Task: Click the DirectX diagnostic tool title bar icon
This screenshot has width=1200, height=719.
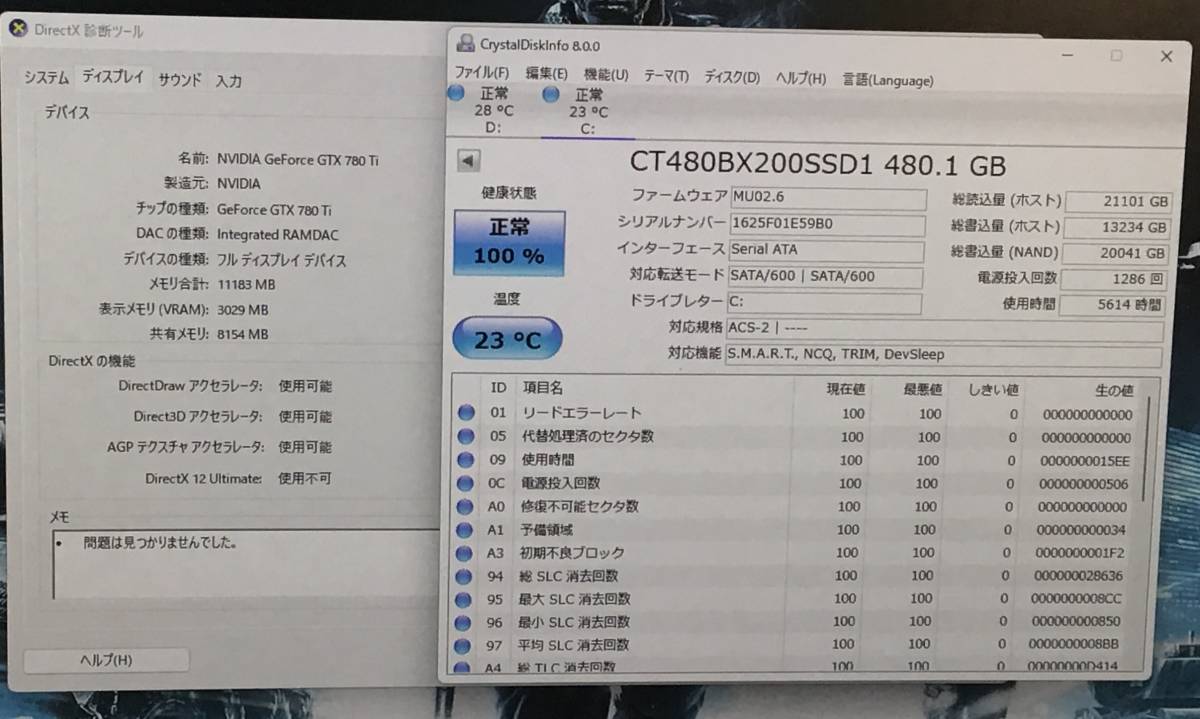Action: click(17, 28)
